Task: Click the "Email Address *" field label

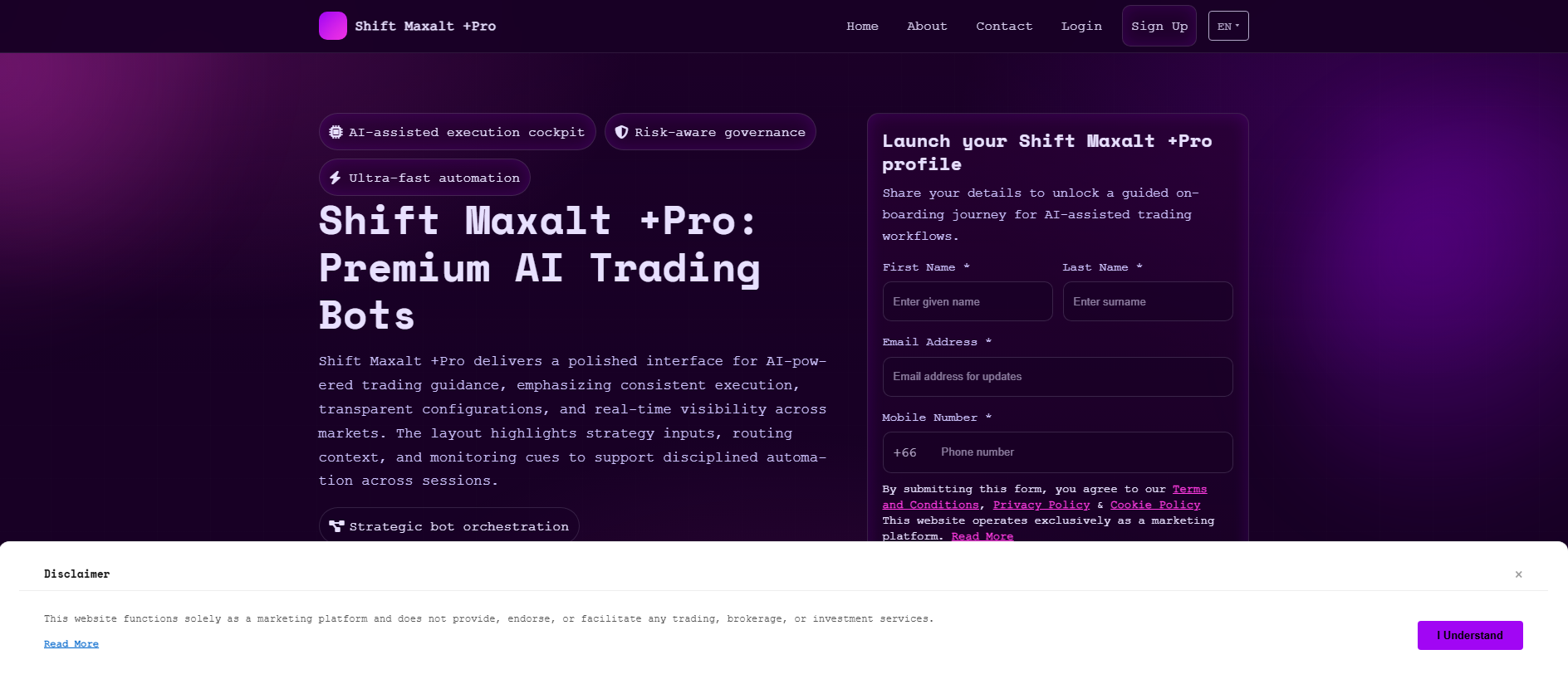Action: pyautogui.click(x=937, y=342)
